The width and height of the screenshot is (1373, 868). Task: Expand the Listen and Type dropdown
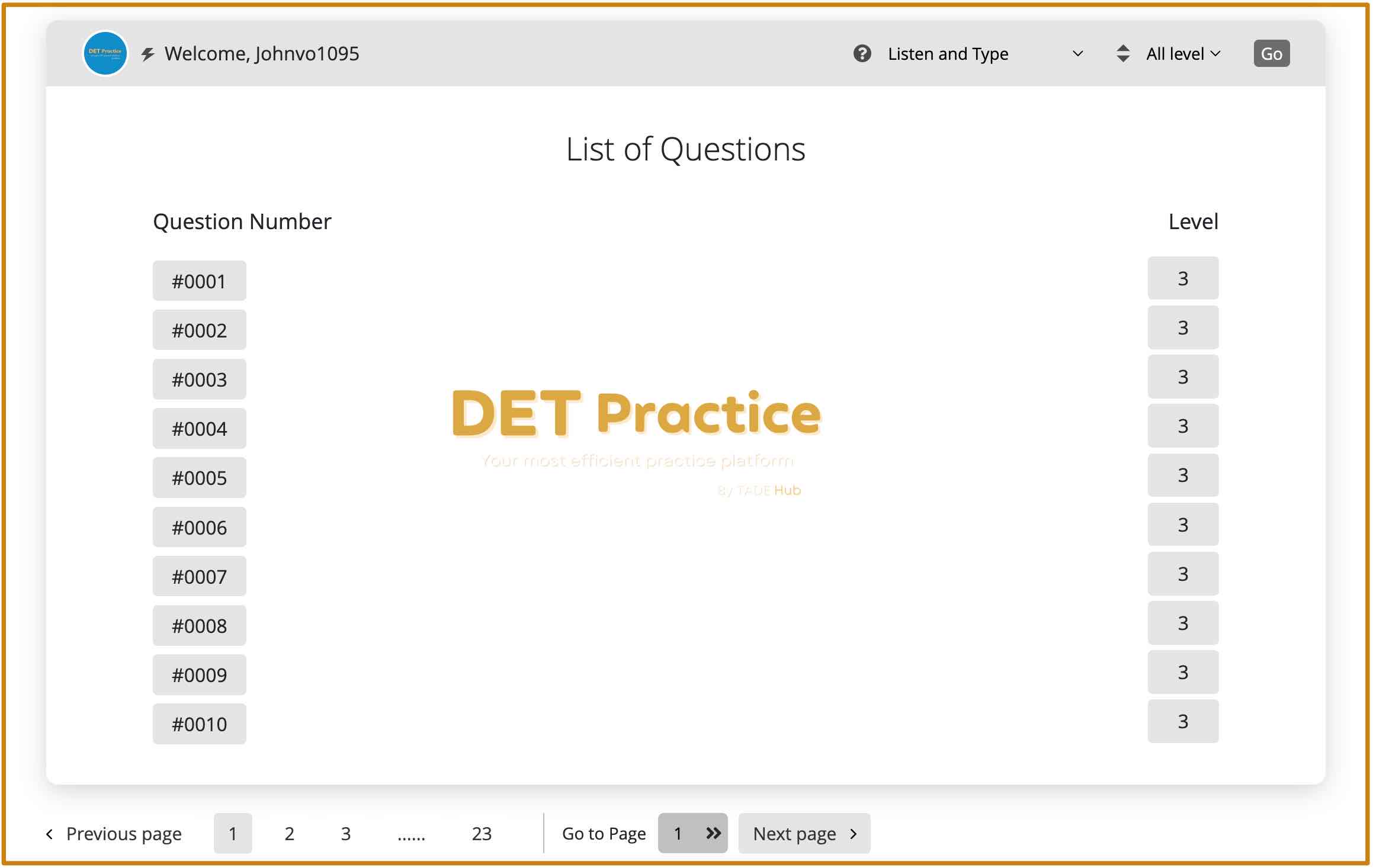tap(983, 54)
